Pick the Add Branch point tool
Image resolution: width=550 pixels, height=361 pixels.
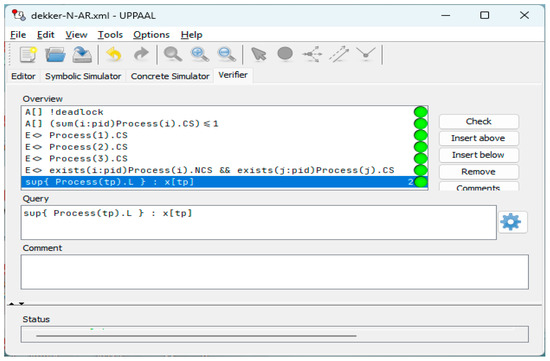pyautogui.click(x=312, y=54)
